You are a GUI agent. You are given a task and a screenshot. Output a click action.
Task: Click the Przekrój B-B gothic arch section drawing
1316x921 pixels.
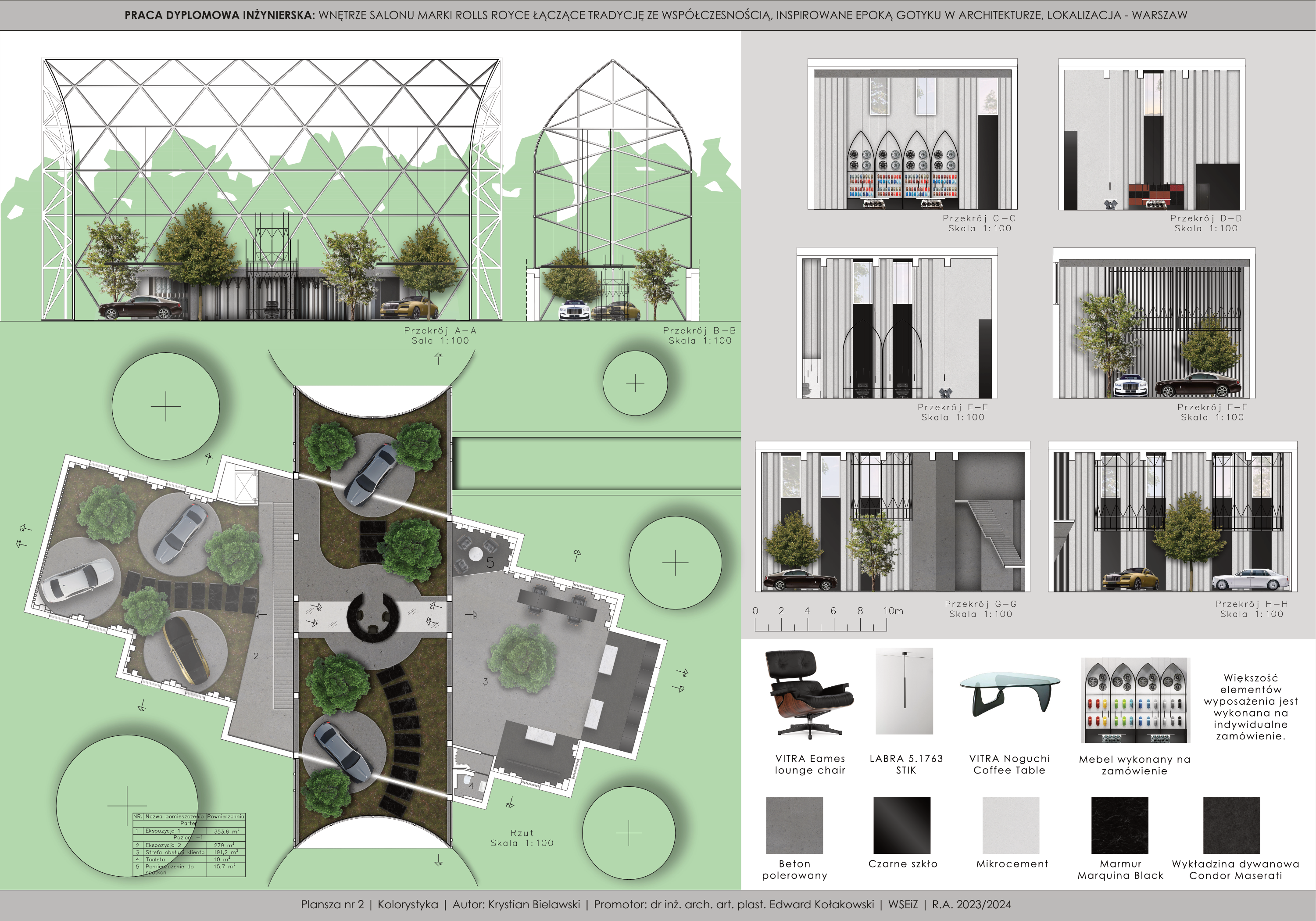(613, 189)
